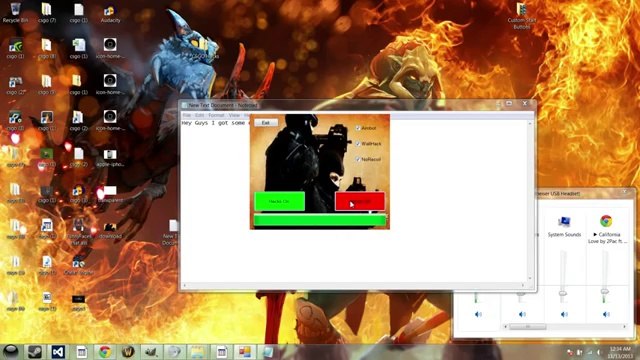This screenshot has height=360, width=640.
Task: Click Volume Mixer horizontal scrollbar thumb
Action: tap(527, 327)
